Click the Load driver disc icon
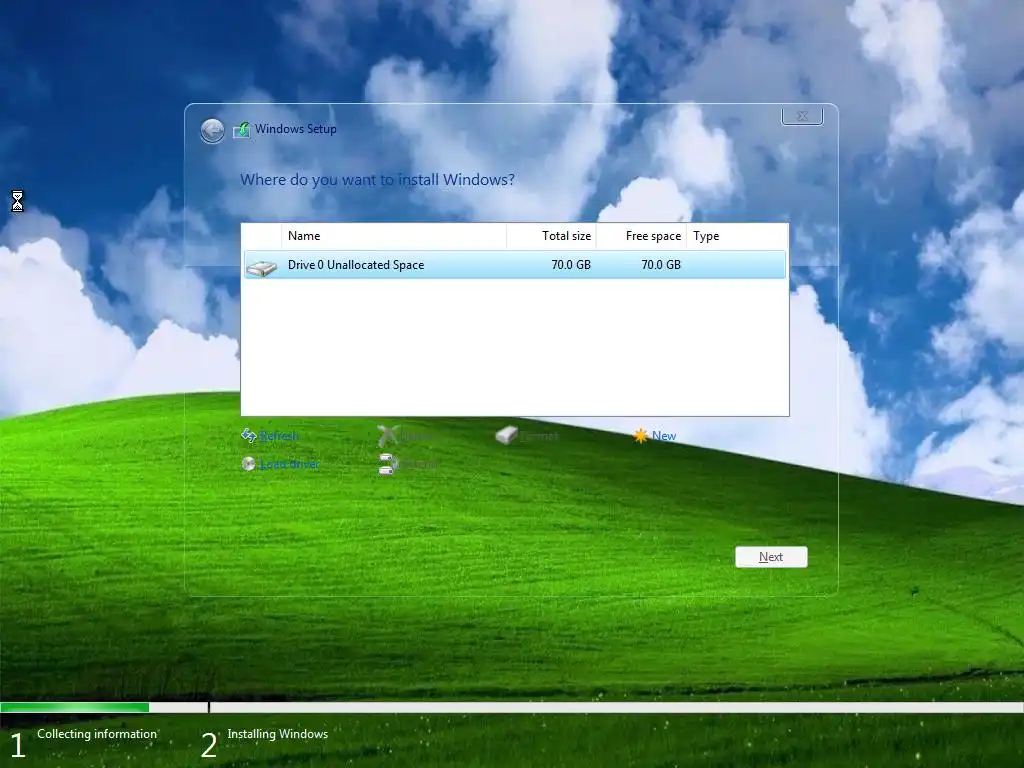Image resolution: width=1024 pixels, height=768 pixels. coord(248,464)
